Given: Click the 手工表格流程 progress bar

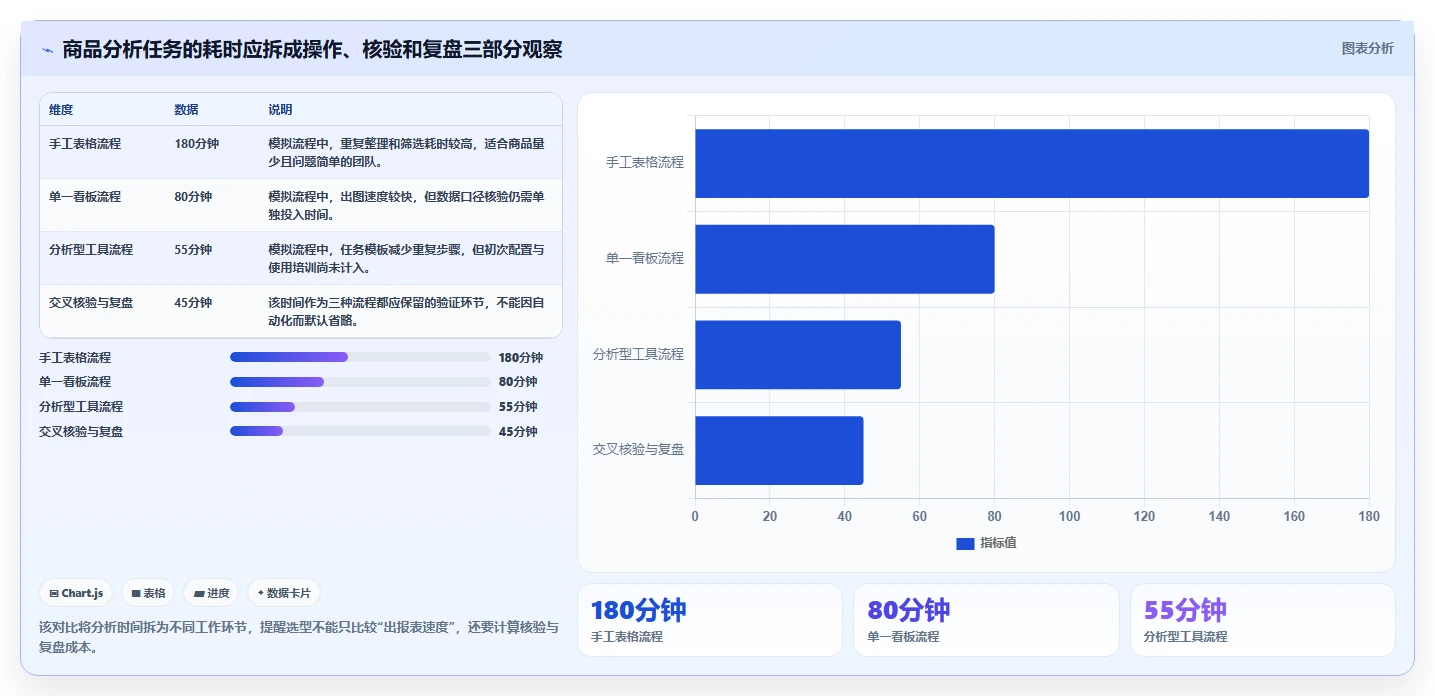Looking at the screenshot, I should pyautogui.click(x=360, y=357).
